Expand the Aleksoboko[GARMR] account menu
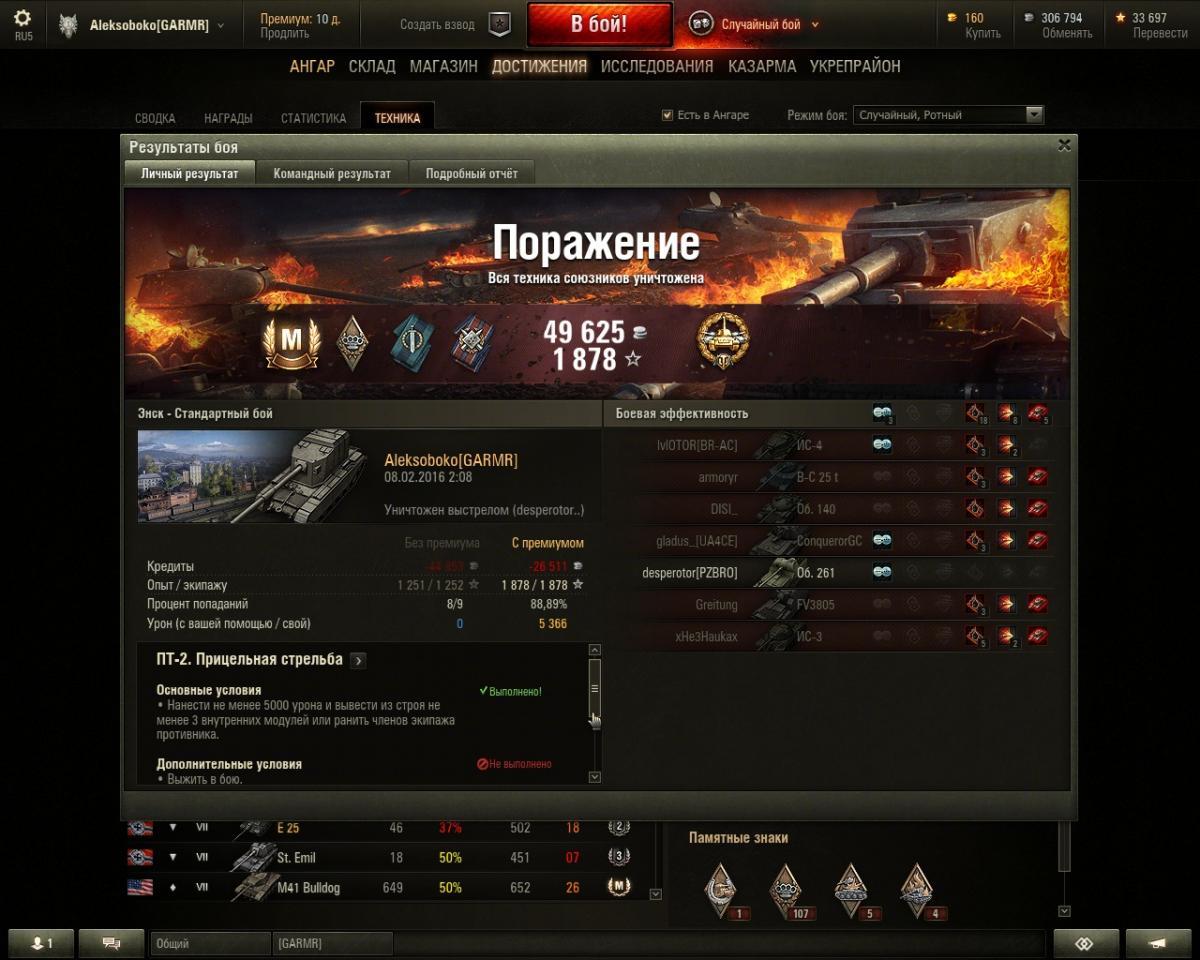Viewport: 1200px width, 960px height. 155,25
